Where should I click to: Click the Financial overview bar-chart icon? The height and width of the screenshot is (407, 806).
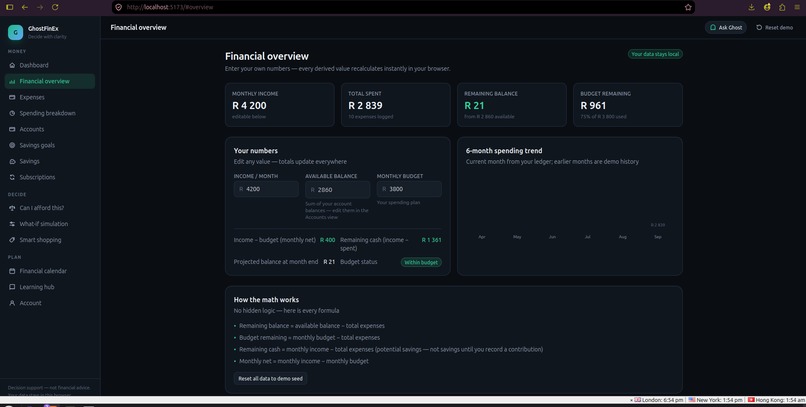12,81
